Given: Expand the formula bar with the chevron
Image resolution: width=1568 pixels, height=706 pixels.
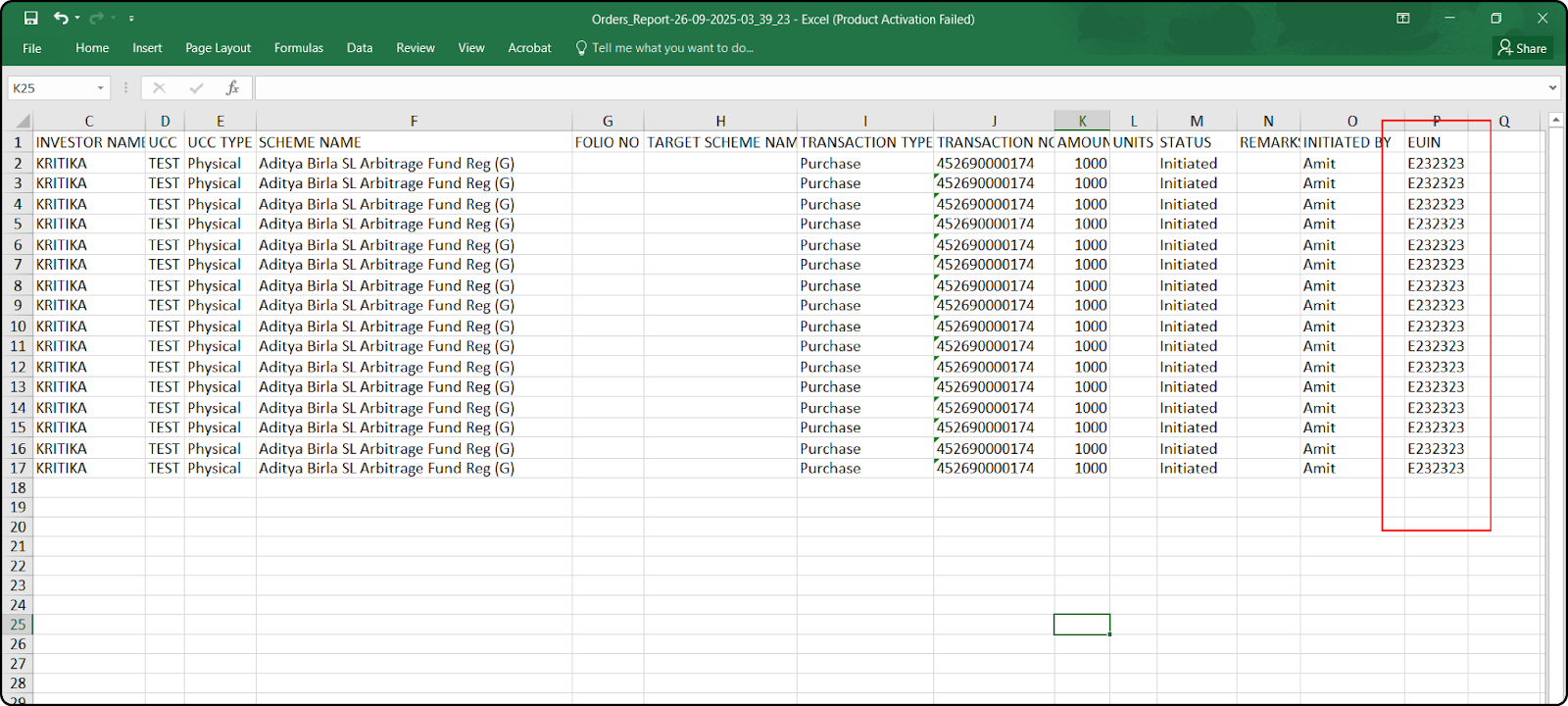Looking at the screenshot, I should click(1552, 88).
